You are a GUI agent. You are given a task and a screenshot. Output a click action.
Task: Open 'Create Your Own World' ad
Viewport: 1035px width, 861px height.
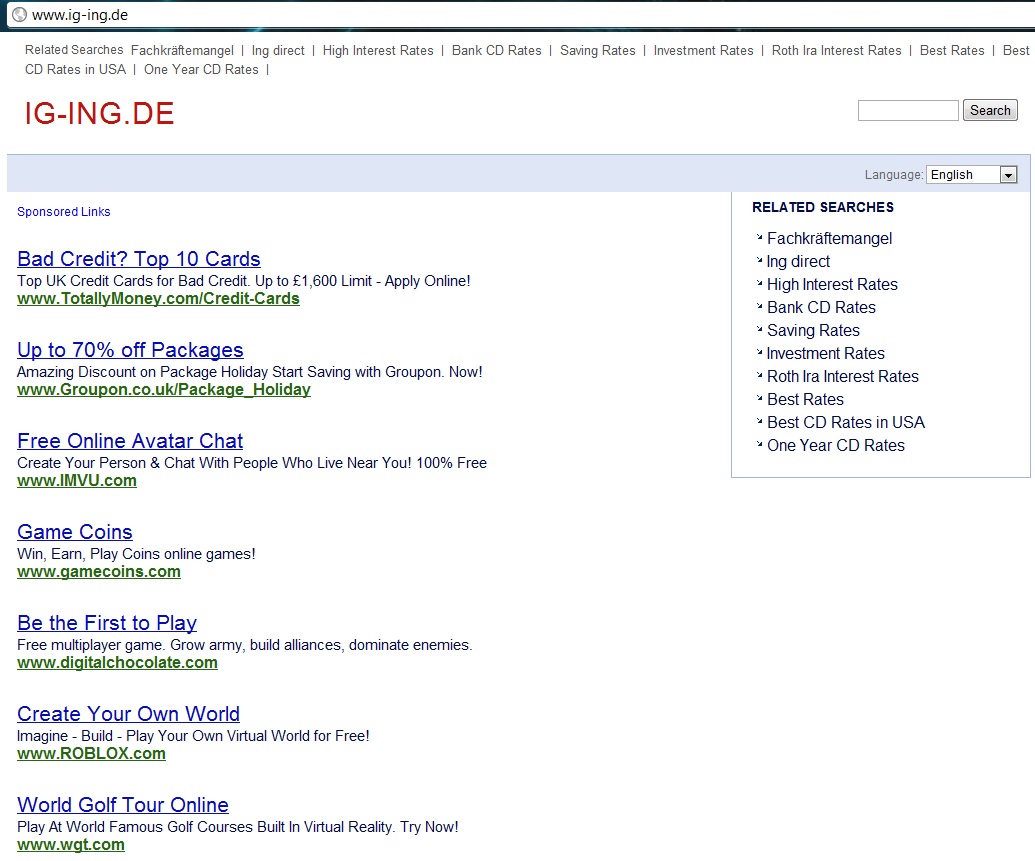tap(128, 714)
